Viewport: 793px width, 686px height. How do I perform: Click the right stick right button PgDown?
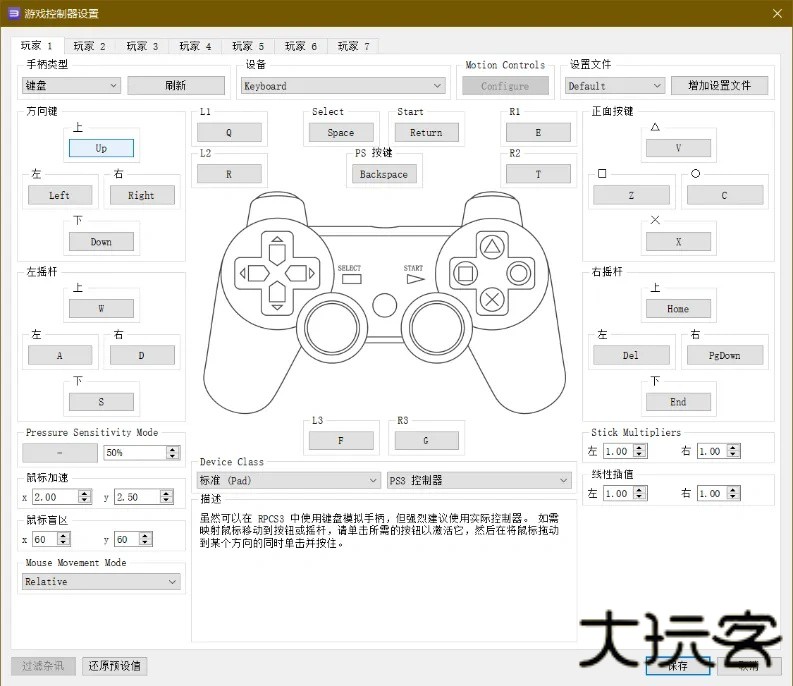pyautogui.click(x=725, y=355)
